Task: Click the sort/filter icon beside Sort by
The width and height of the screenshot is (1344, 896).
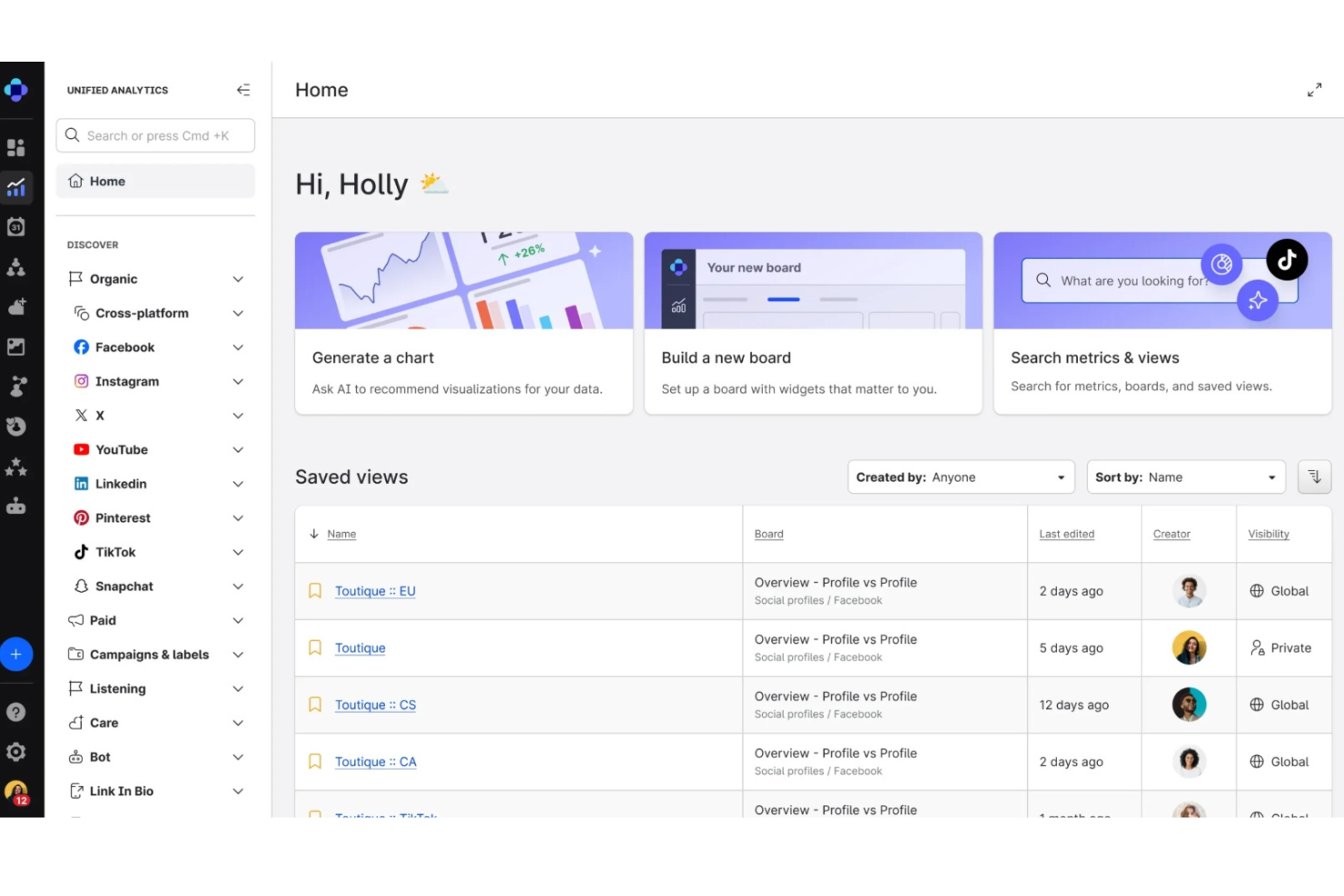Action: (1314, 476)
